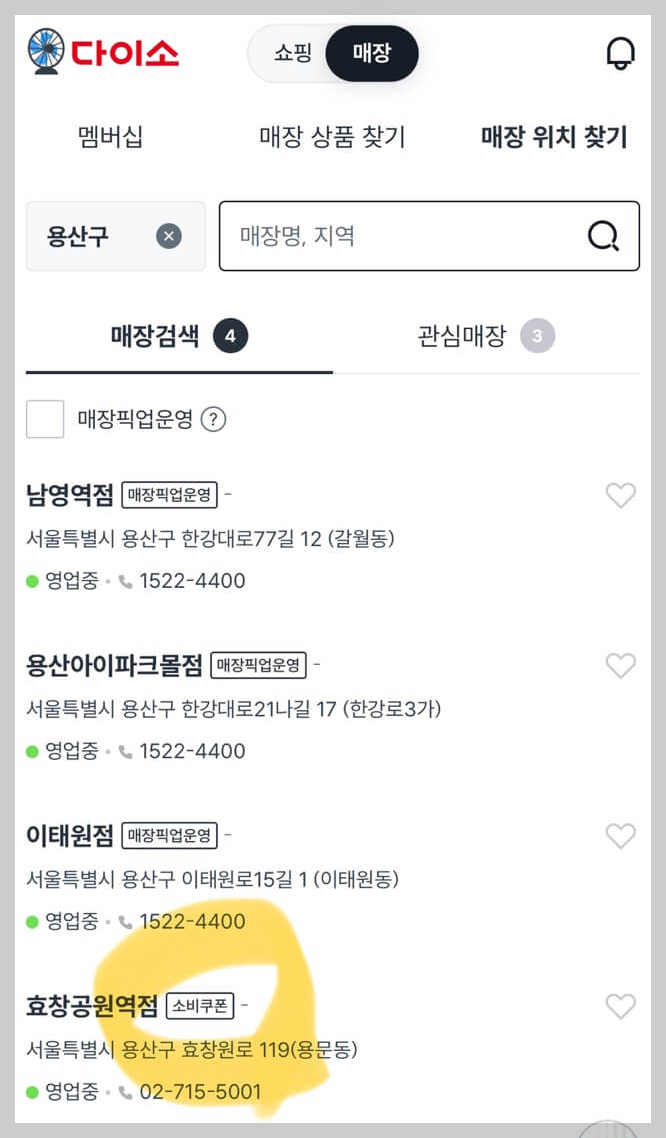Tap the magnifier search icon

pos(603,236)
